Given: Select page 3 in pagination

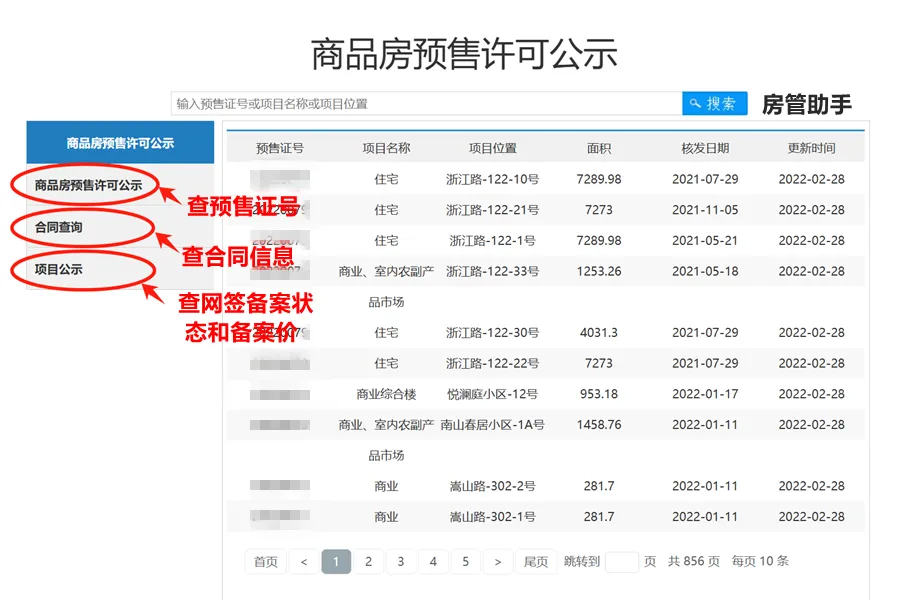Looking at the screenshot, I should 400,561.
